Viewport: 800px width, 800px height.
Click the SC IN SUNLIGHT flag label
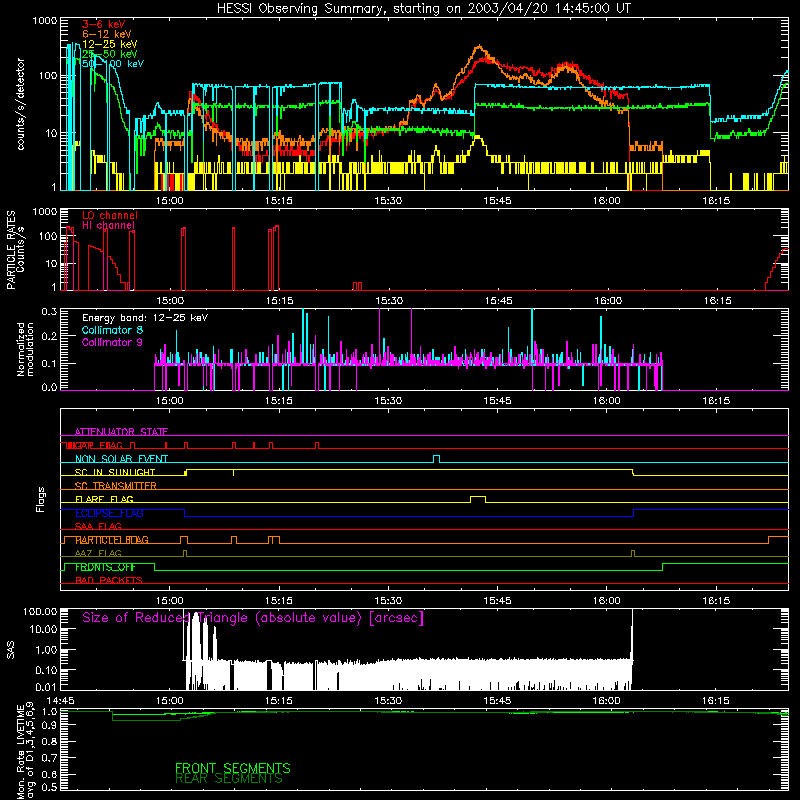115,472
